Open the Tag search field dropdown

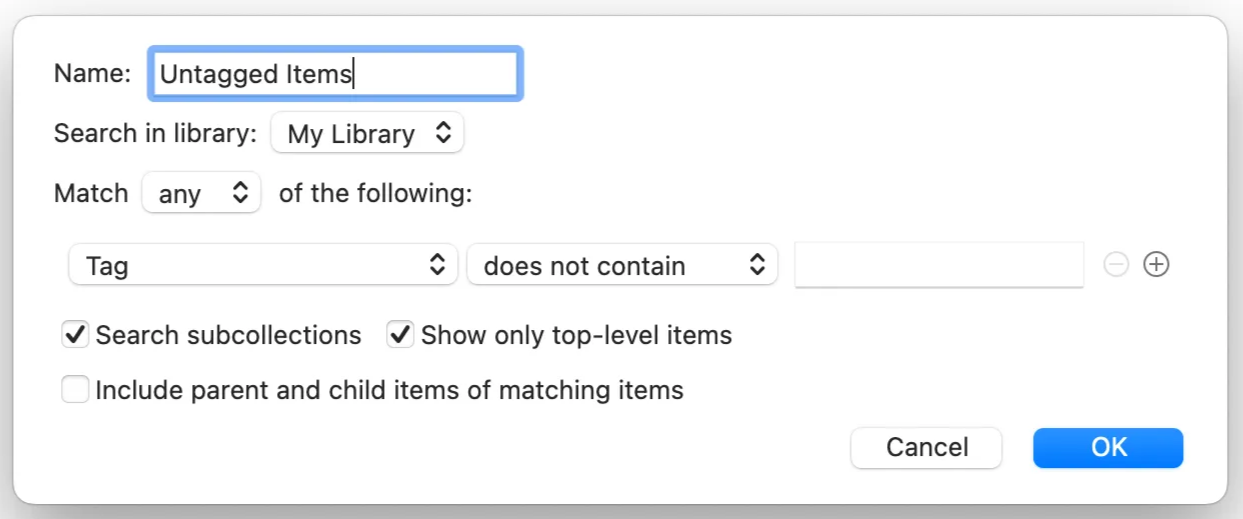pos(262,265)
